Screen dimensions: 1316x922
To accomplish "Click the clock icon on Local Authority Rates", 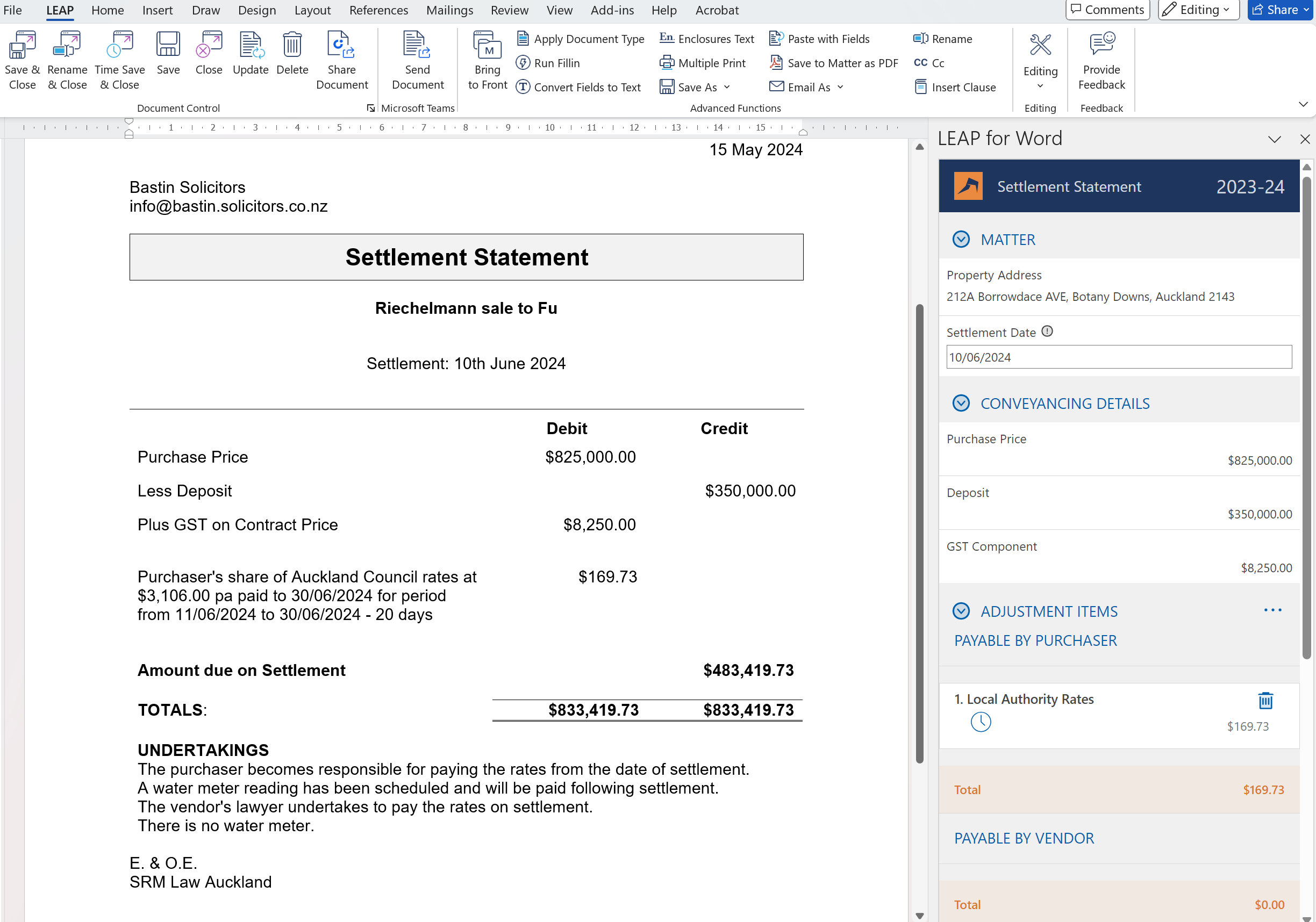I will click(x=981, y=723).
